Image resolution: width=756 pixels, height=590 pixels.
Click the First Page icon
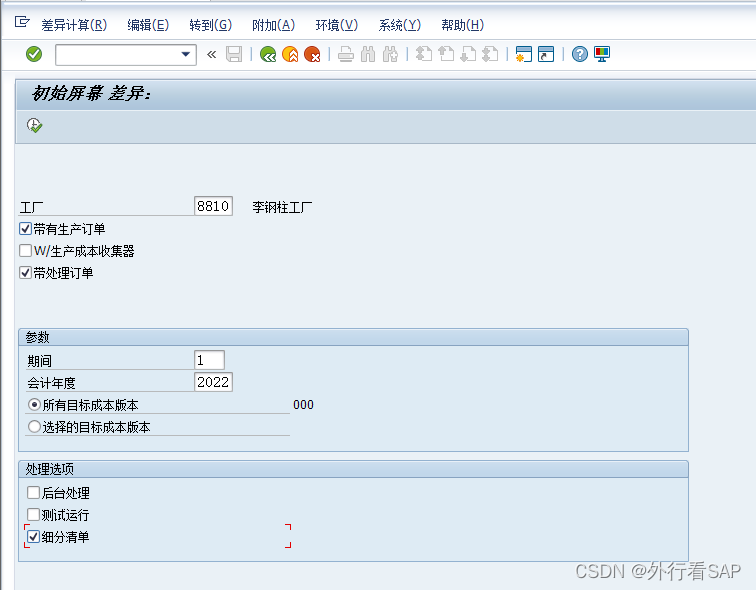pyautogui.click(x=424, y=54)
